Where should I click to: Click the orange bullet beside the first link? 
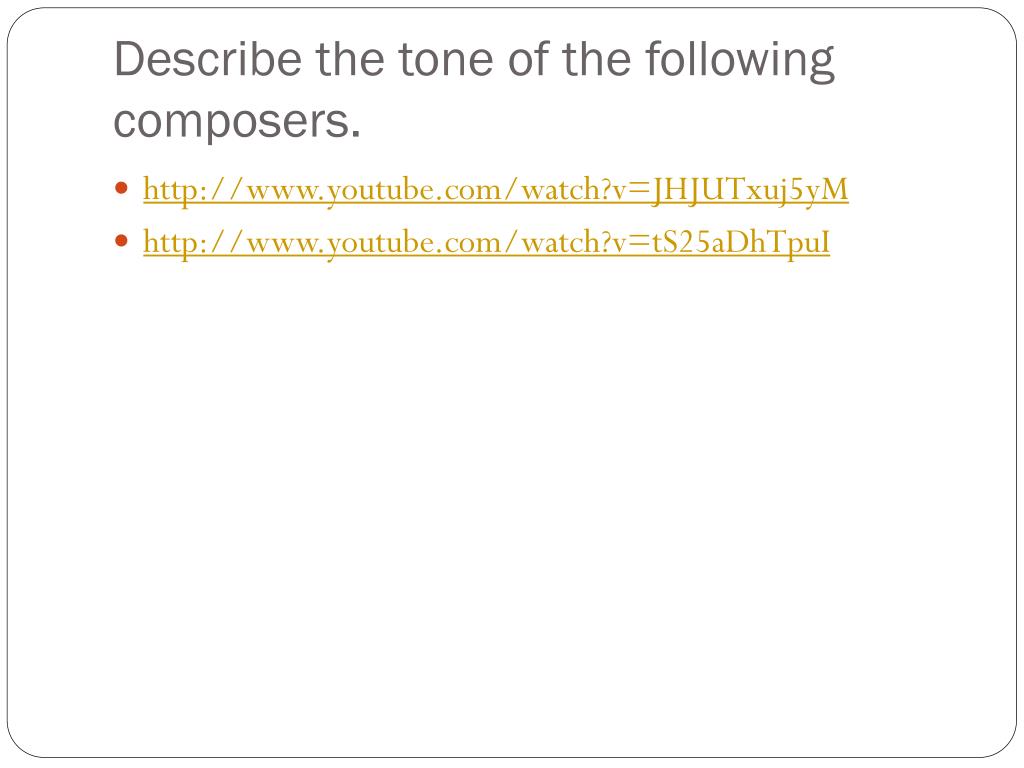pos(121,189)
